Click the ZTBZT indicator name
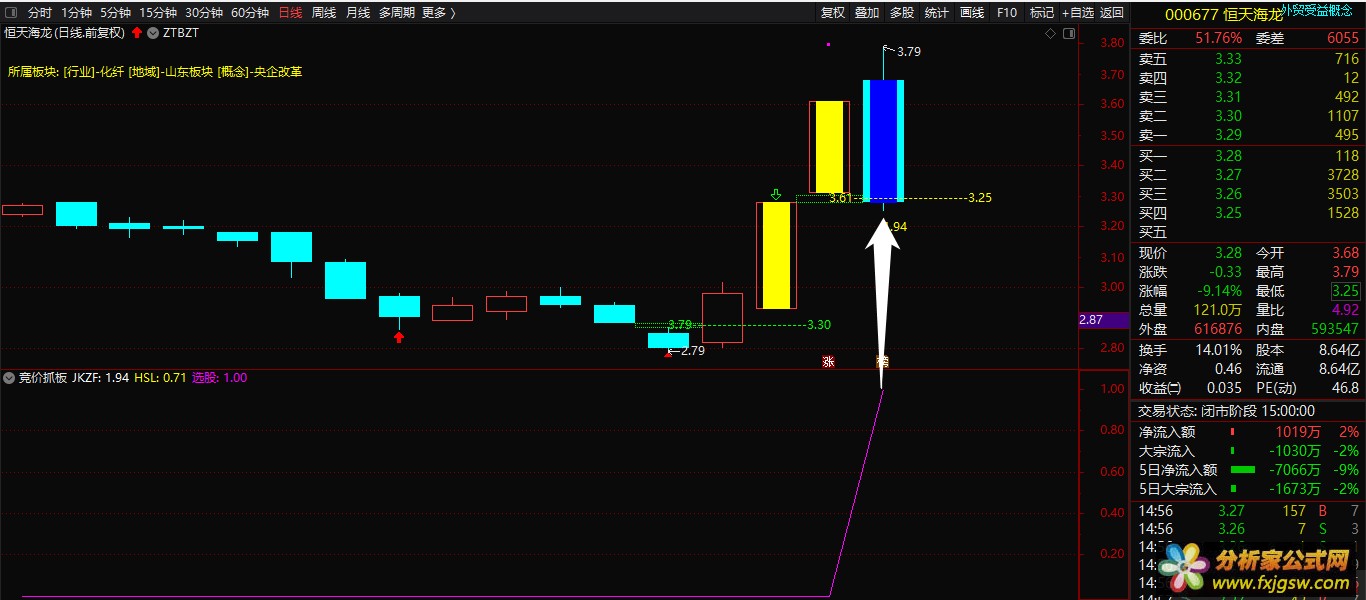This screenshot has height=600, width=1366. 181,33
